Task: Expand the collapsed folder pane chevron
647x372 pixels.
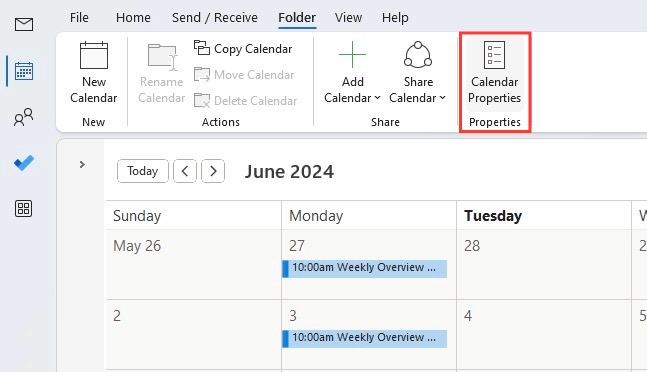Action: [82, 165]
